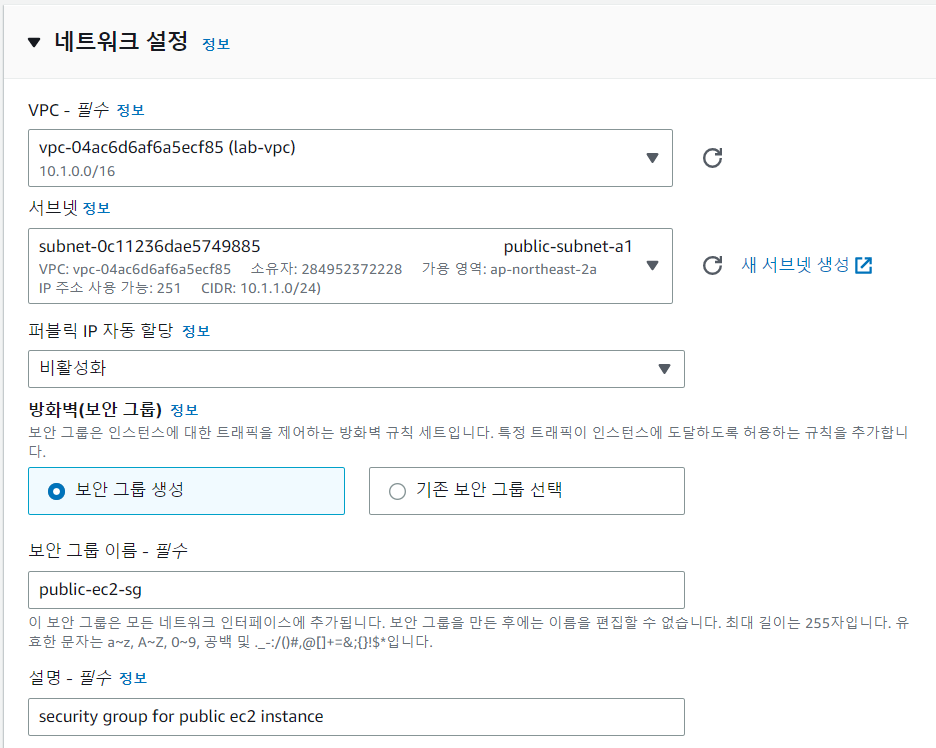The image size is (936, 748).
Task: Click the external link icon beside 새 서브넷 생성
Action: [x=862, y=264]
